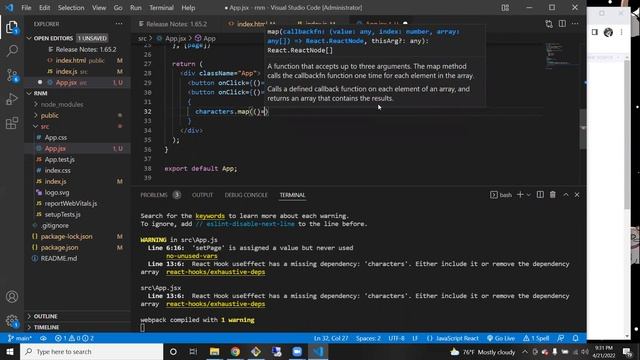Open the File menu
Screen dimensions: 640x360
click(26, 8)
